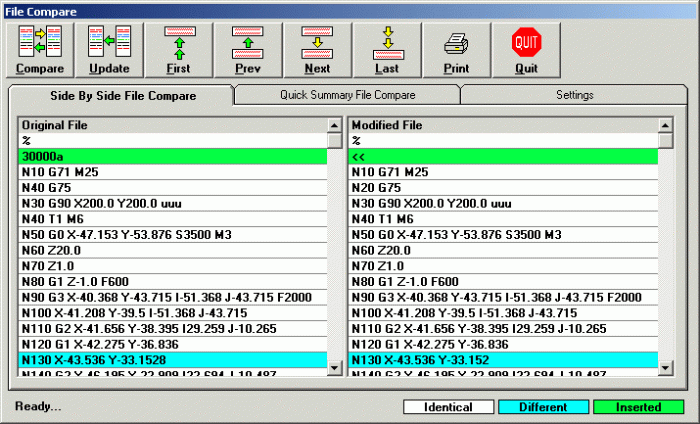Click the Identical legend swatch
Viewport: 700px width, 424px height.
[449, 407]
